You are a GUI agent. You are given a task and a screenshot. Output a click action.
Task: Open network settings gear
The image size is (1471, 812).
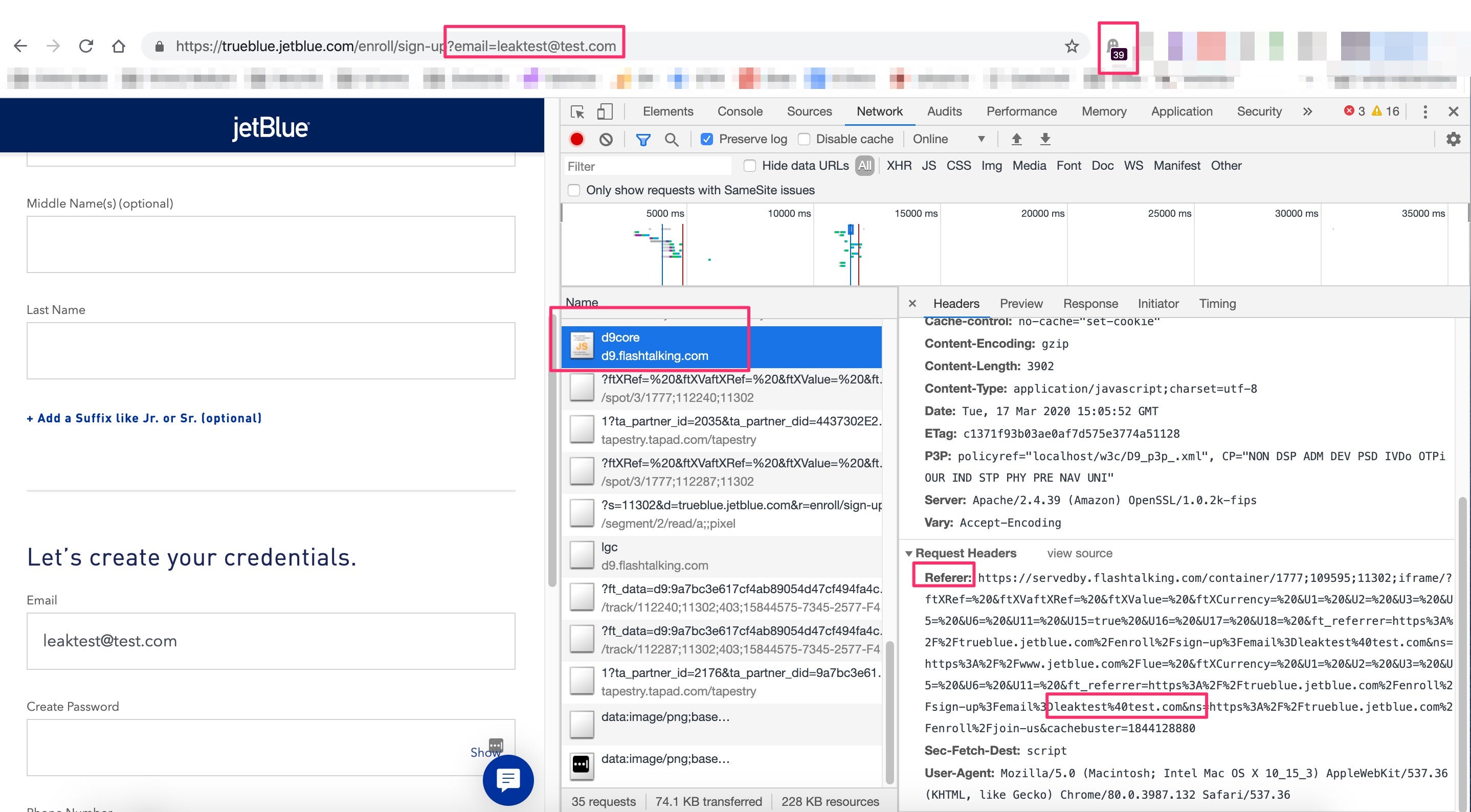coord(1453,139)
